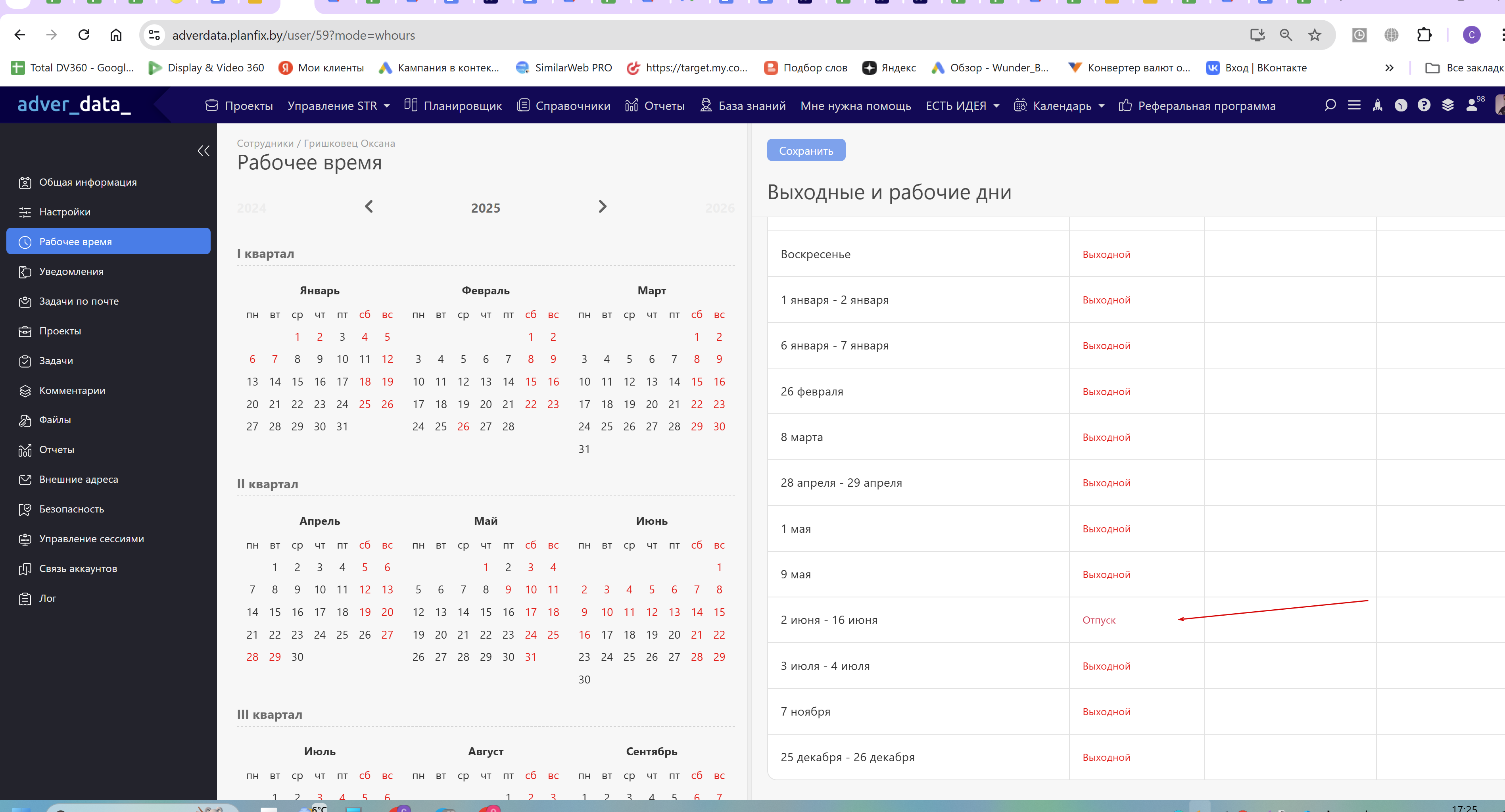Viewport: 1505px width, 812px height.
Task: Open notifications person icon with 98 badge
Action: coord(1472,105)
